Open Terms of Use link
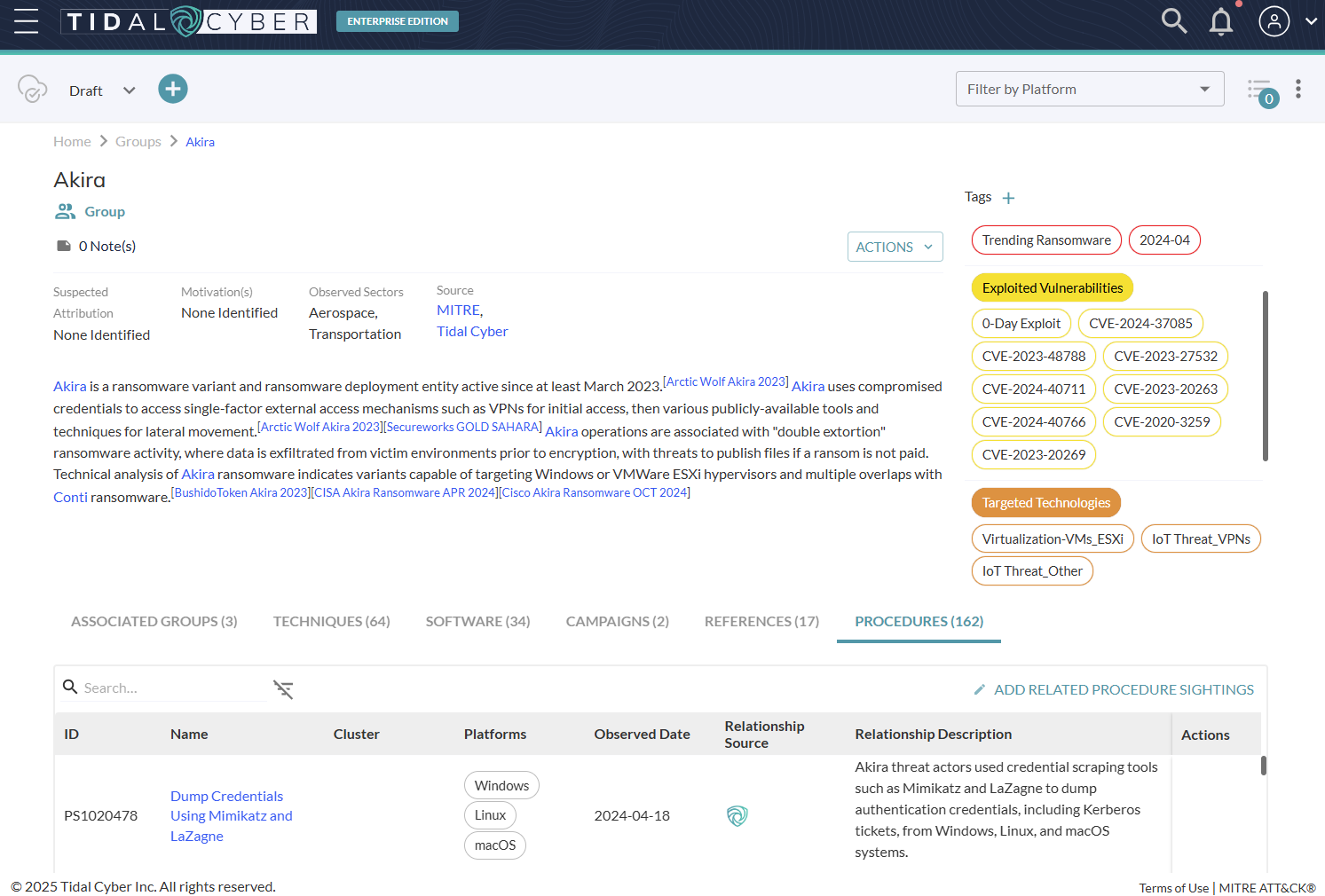The width and height of the screenshot is (1325, 896). coord(1173,888)
